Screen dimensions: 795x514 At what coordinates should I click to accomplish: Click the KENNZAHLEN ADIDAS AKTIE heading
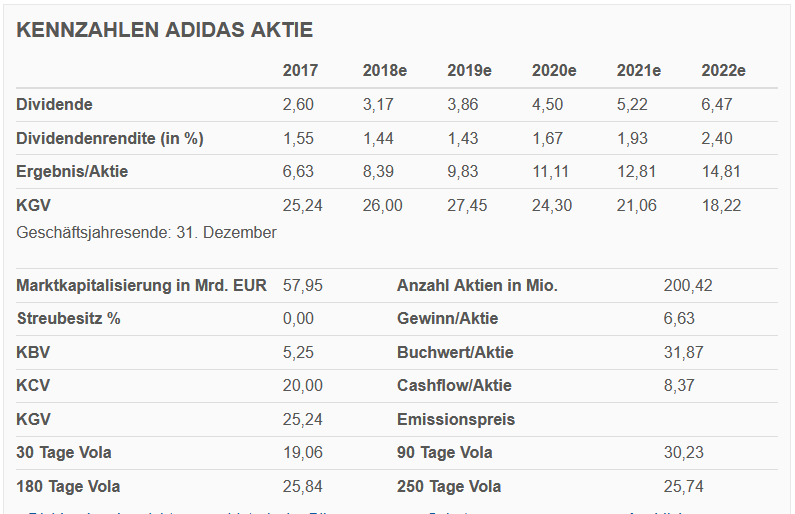coord(165,30)
